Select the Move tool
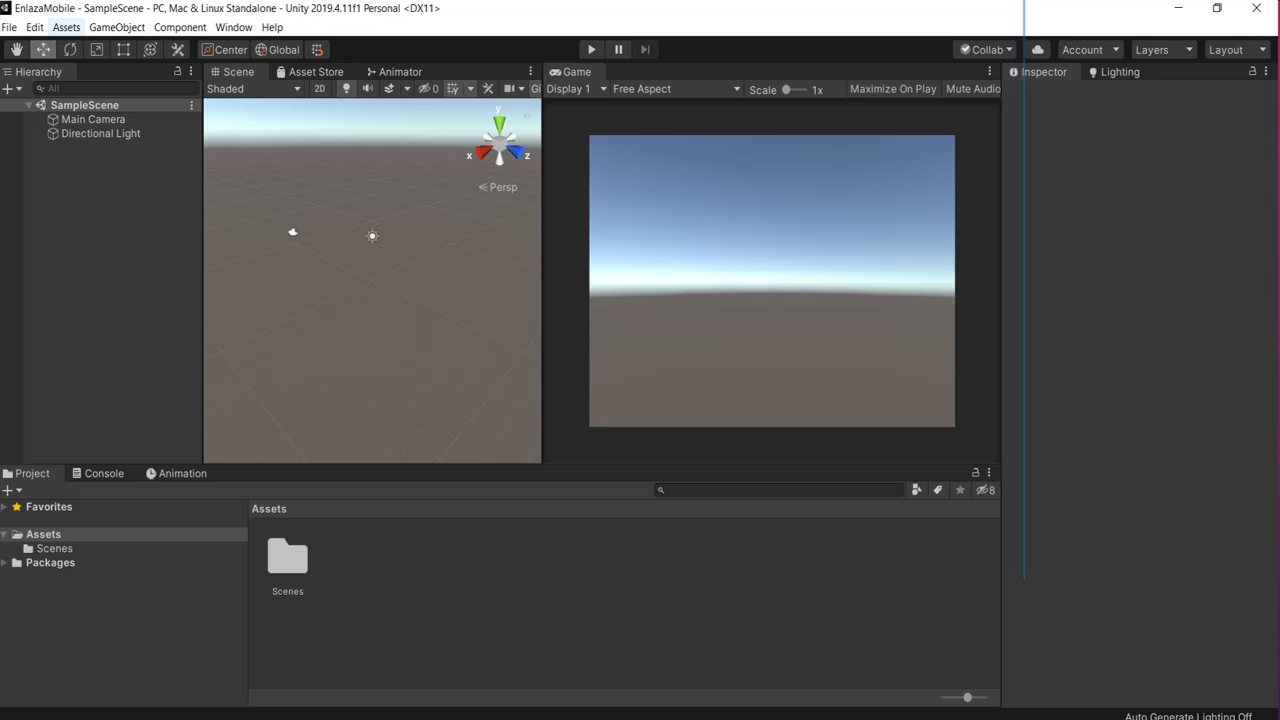The image size is (1280, 720). click(44, 50)
